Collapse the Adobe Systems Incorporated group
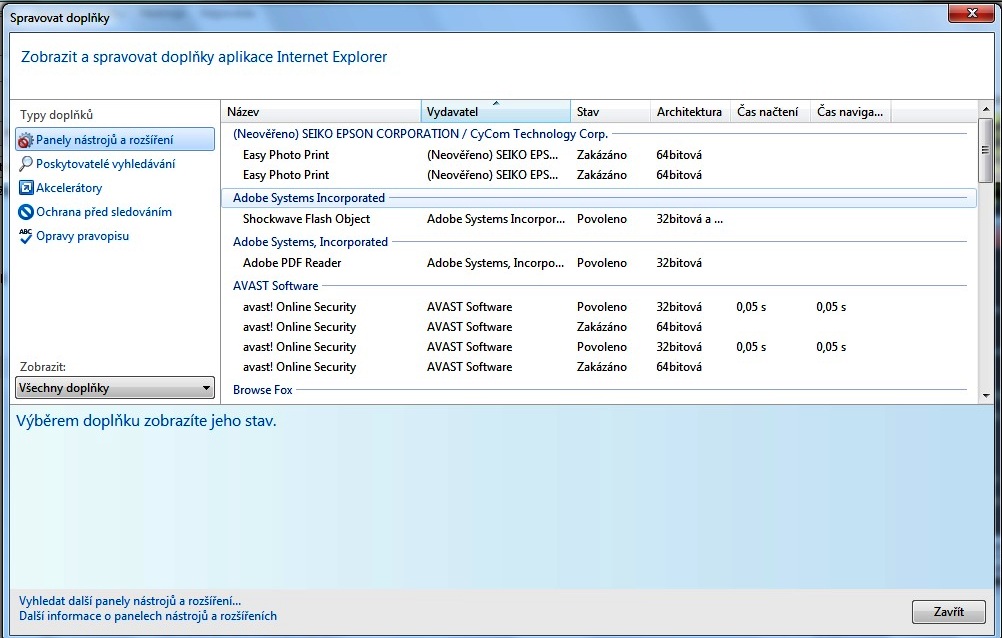1002x638 pixels. (x=308, y=198)
